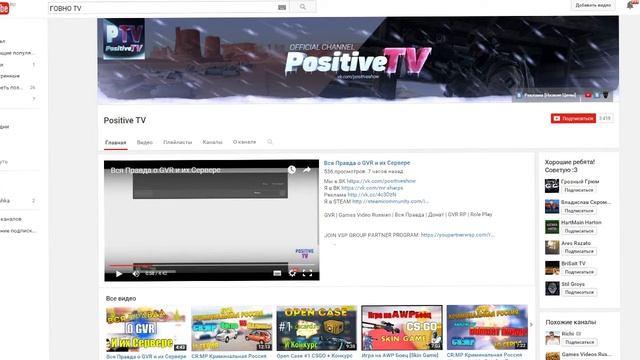Click the subscriber count 3 418
The height and width of the screenshot is (360, 640).
tap(605, 118)
